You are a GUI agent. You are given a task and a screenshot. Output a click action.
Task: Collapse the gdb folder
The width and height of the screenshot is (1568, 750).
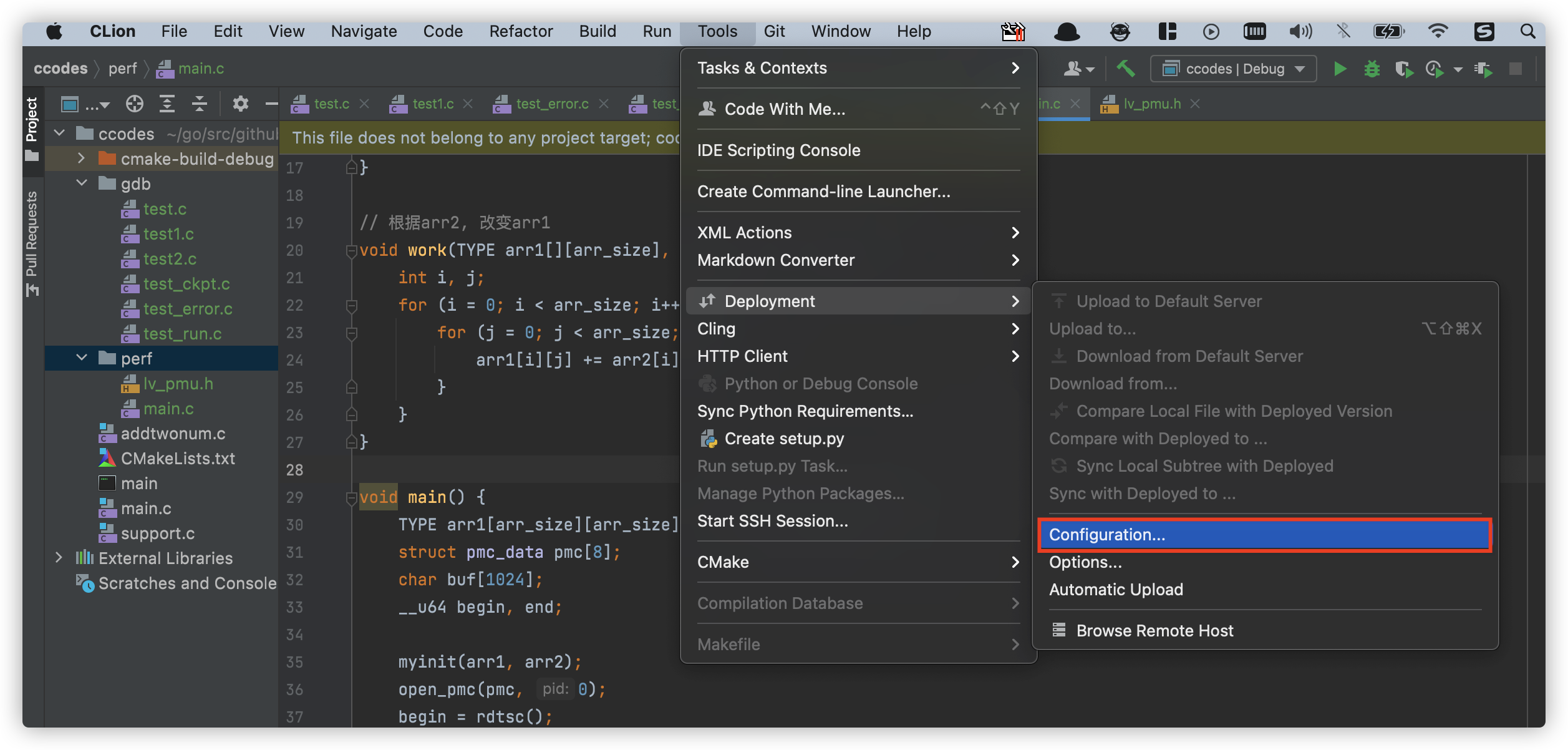[82, 183]
